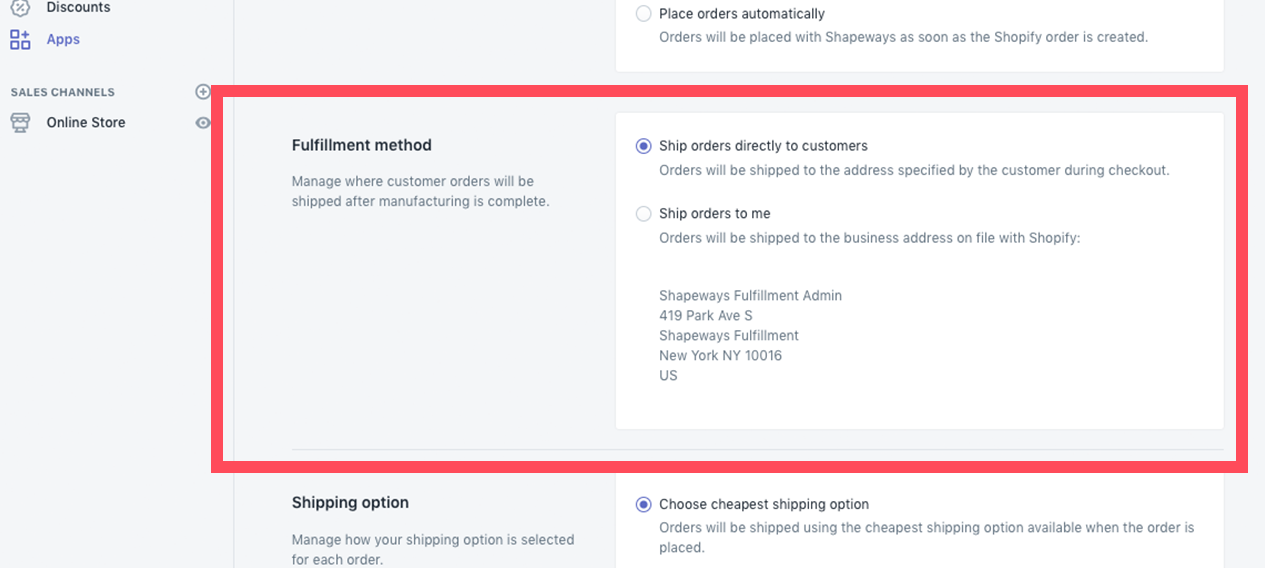The width and height of the screenshot is (1265, 568).
Task: Open Apps text label in the sidebar
Action: [63, 40]
